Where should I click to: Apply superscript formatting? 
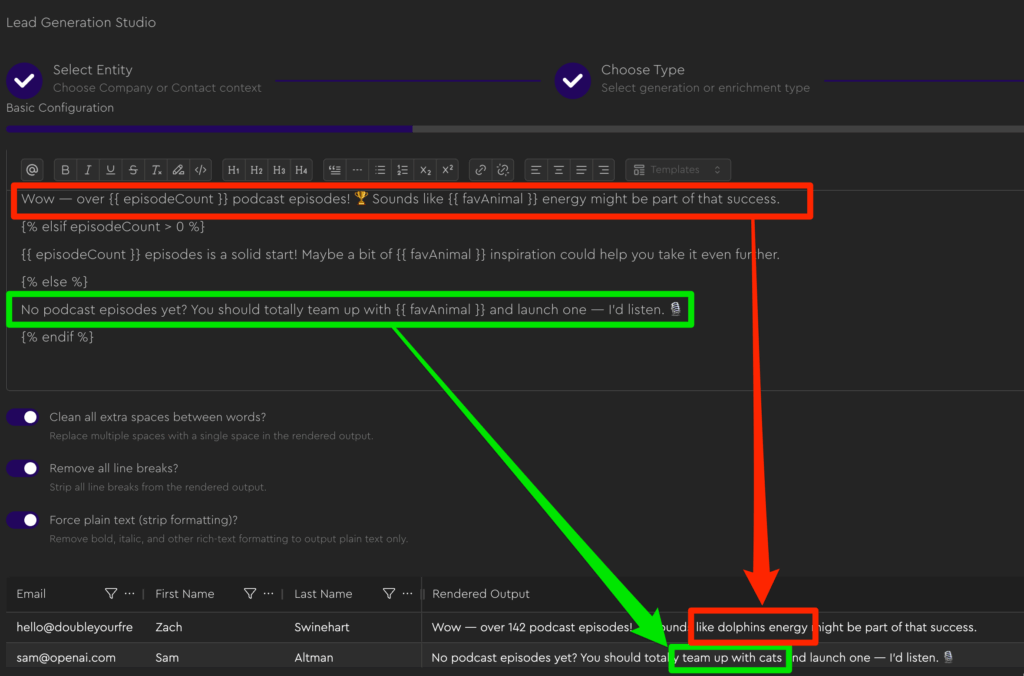pyautogui.click(x=448, y=170)
